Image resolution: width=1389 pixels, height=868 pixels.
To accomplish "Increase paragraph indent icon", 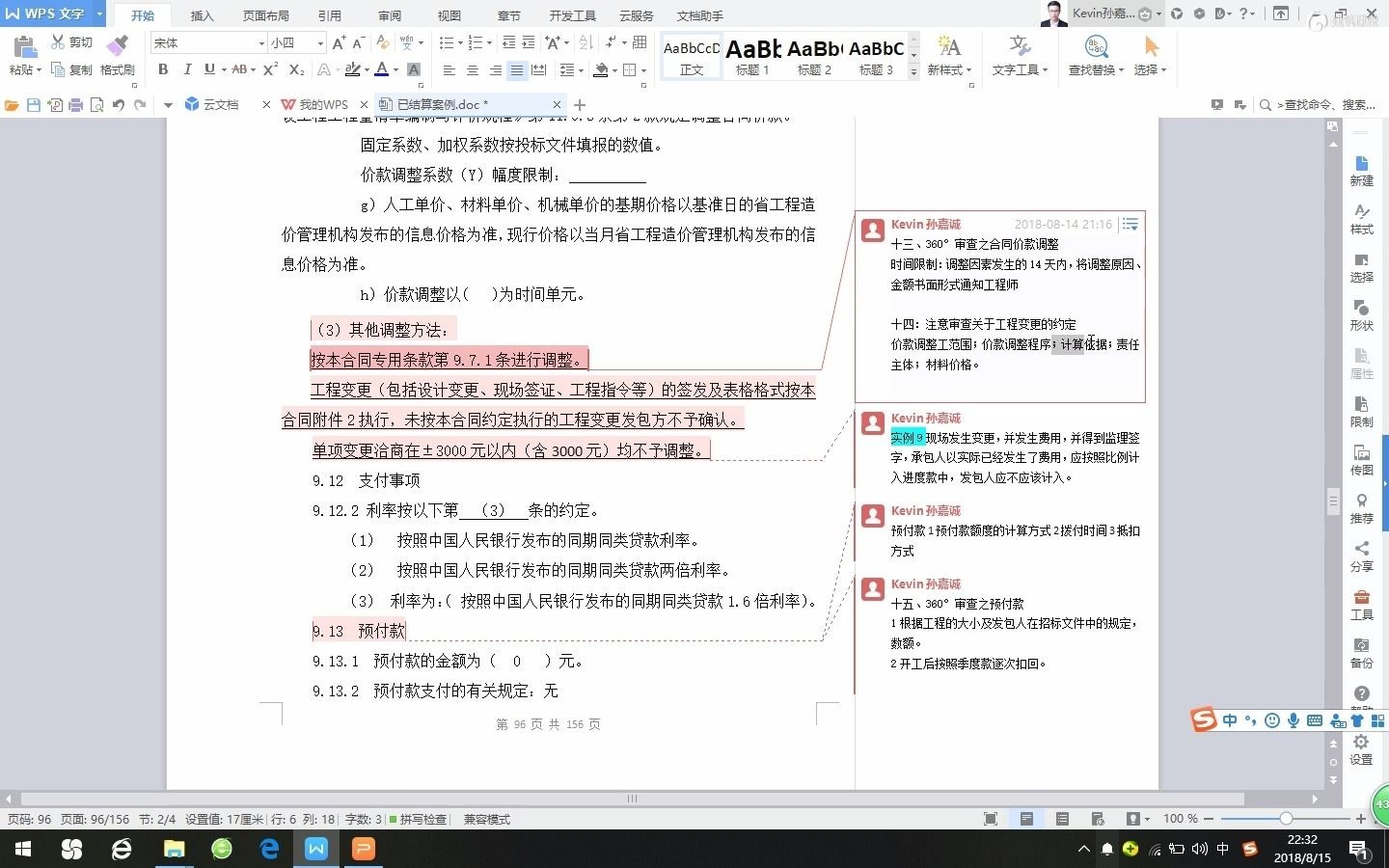I will pyautogui.click(x=529, y=42).
